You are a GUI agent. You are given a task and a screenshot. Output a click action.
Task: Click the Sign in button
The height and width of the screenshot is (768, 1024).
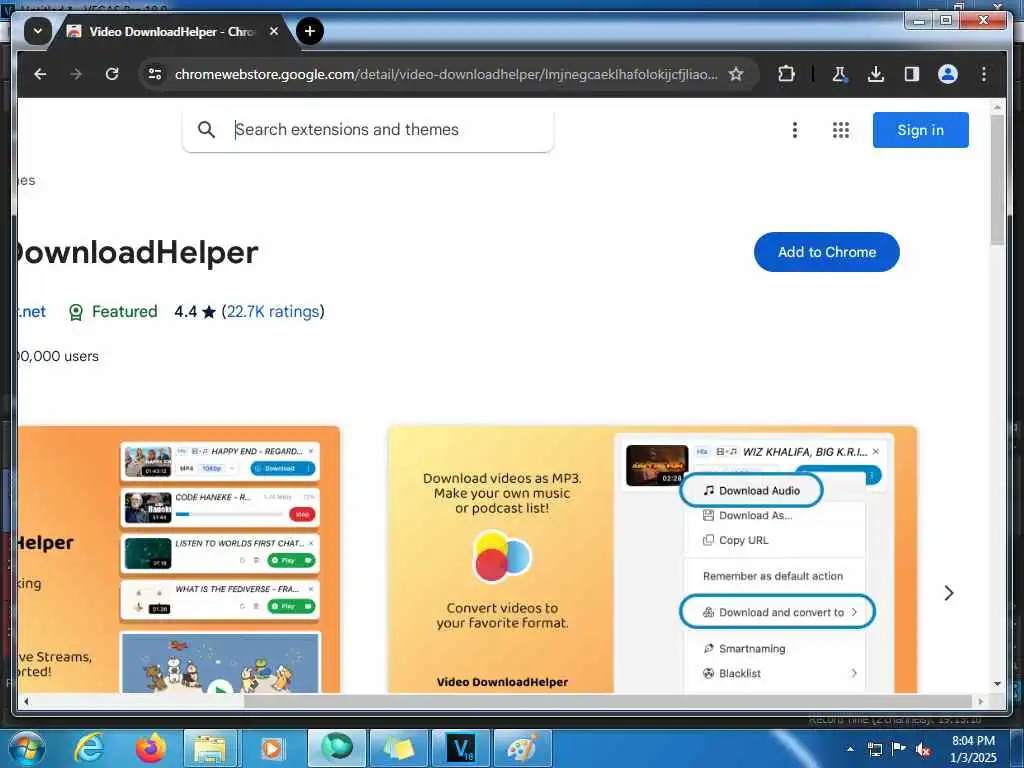(x=920, y=129)
